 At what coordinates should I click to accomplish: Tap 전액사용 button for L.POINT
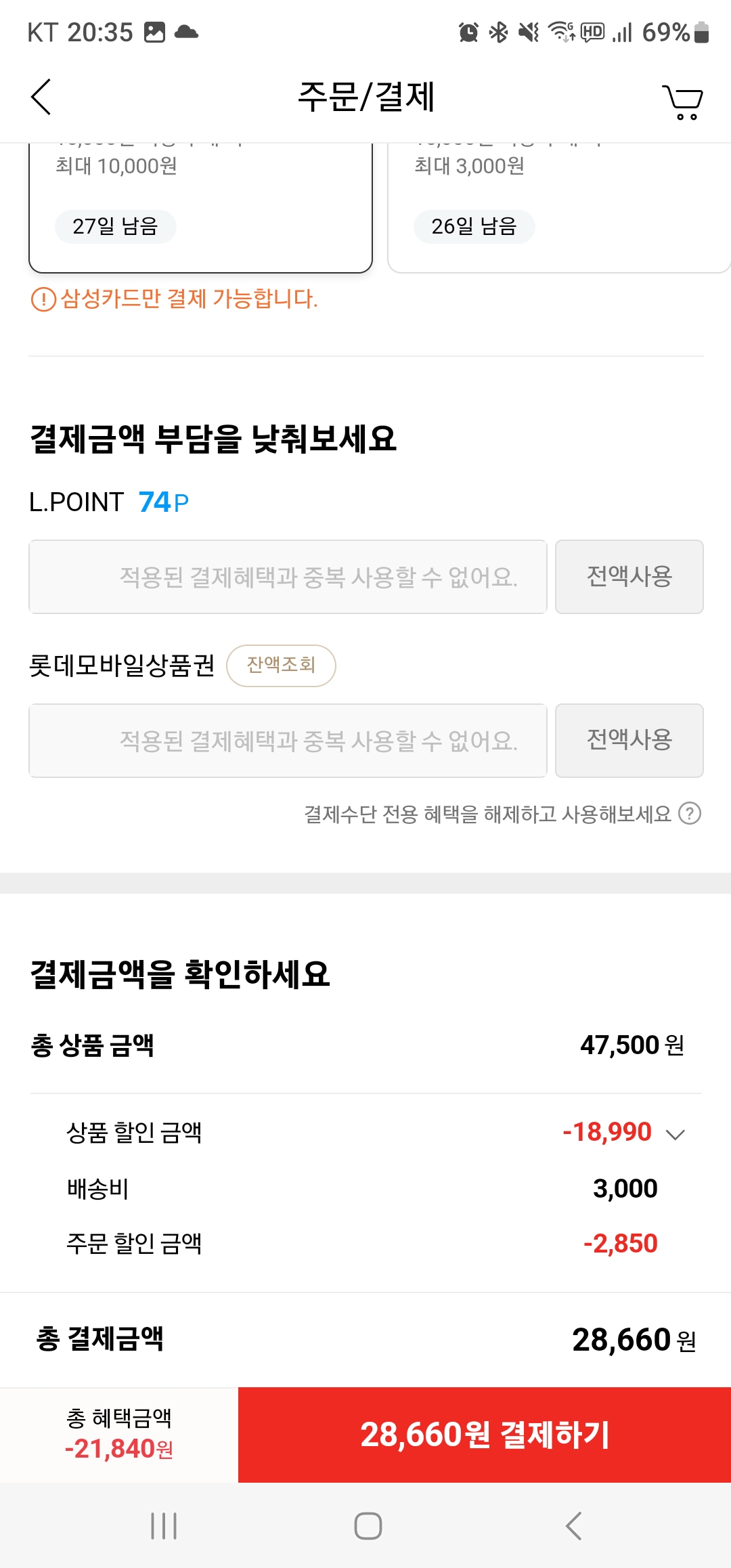[629, 577]
